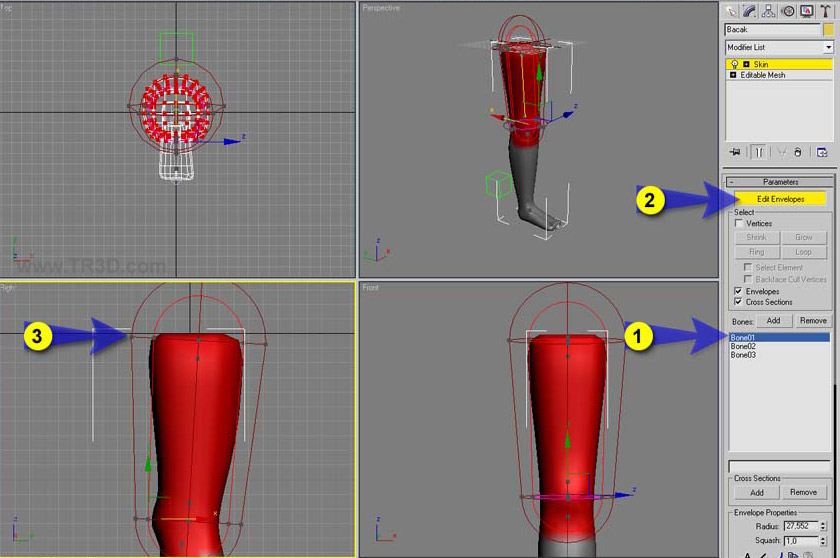The image size is (840, 558).
Task: Collapse the Parameters rollout
Action: 780,182
